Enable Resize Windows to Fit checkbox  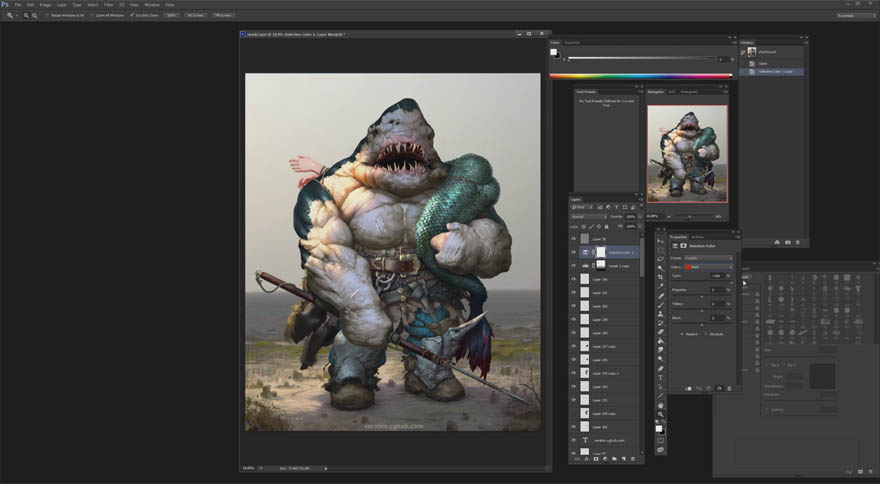[x=47, y=15]
